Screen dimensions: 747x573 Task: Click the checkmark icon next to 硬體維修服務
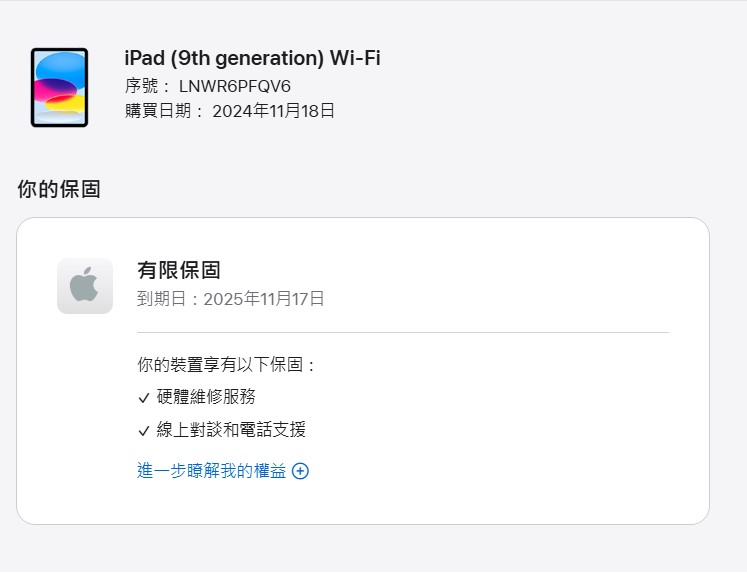click(144, 398)
